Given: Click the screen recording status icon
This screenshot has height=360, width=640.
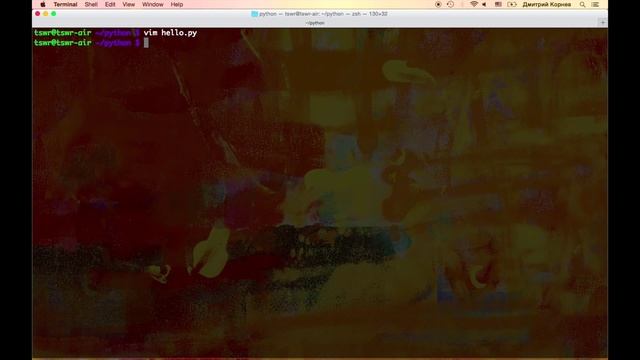Looking at the screenshot, I should click(438, 4).
